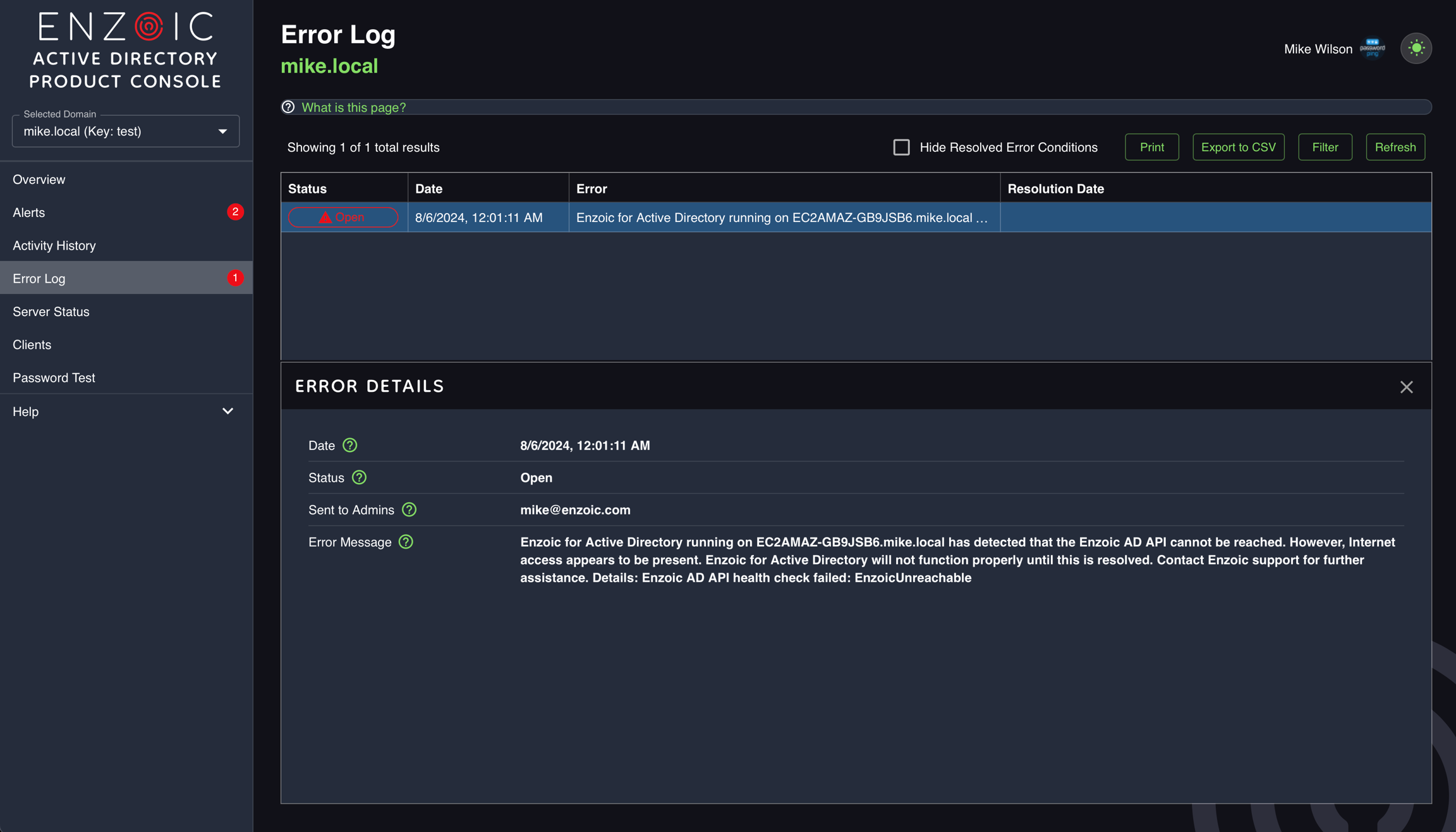Sort by the Resolution Date column header
The width and height of the screenshot is (1456, 832).
[1055, 188]
